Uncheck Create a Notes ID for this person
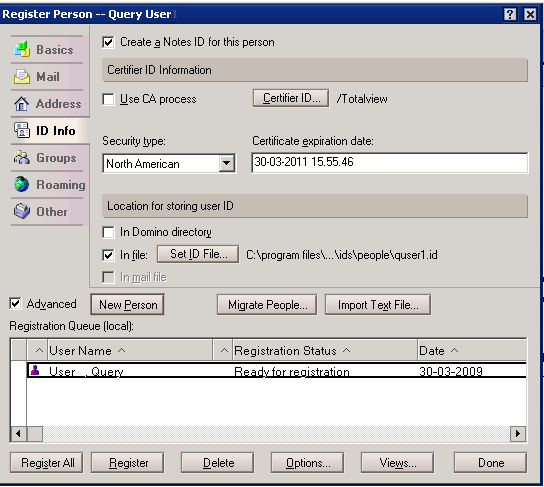Image resolution: width=544 pixels, height=487 pixels. (108, 43)
